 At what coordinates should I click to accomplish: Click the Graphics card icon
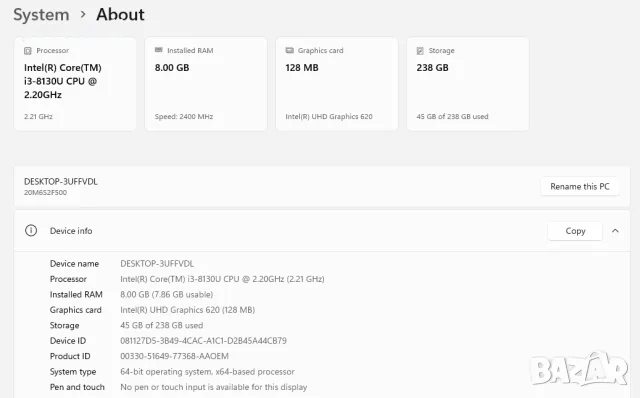(289, 50)
